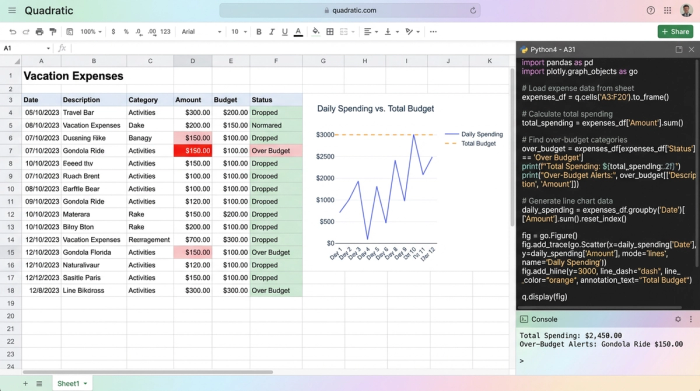
Task: Select column D header
Action: [x=193, y=61]
